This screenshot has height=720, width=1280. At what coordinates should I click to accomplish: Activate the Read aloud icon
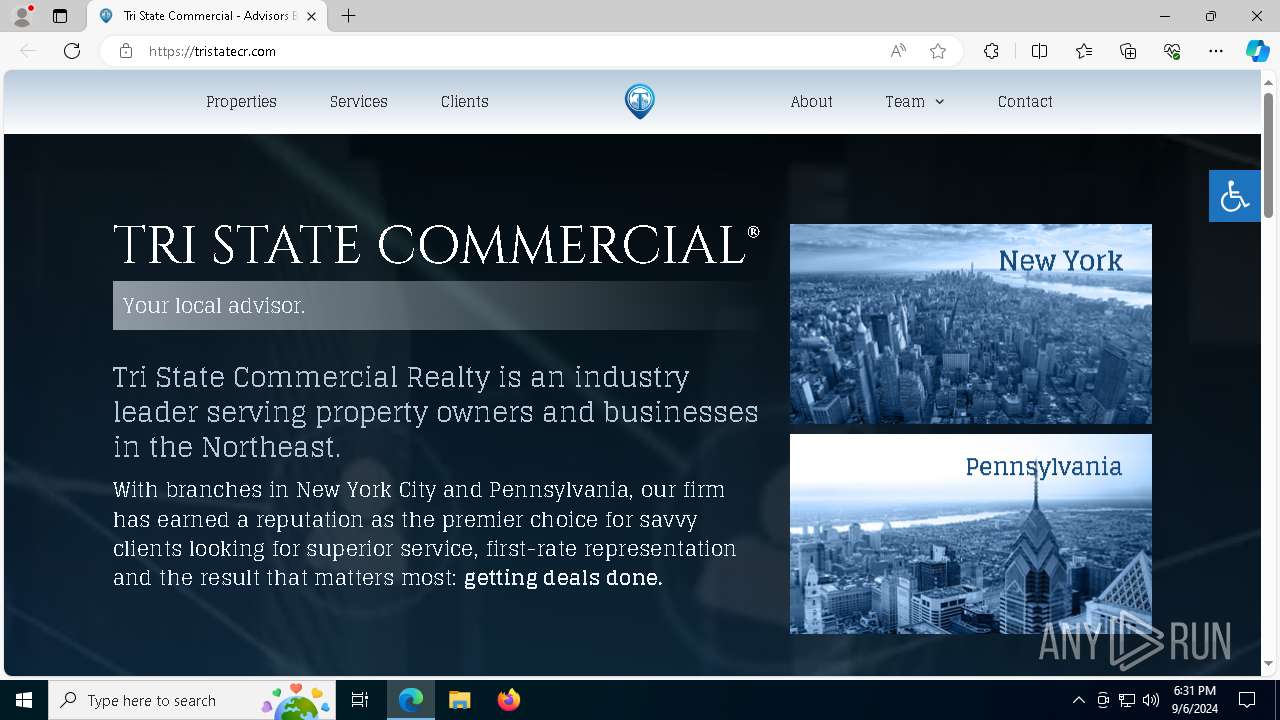(898, 51)
